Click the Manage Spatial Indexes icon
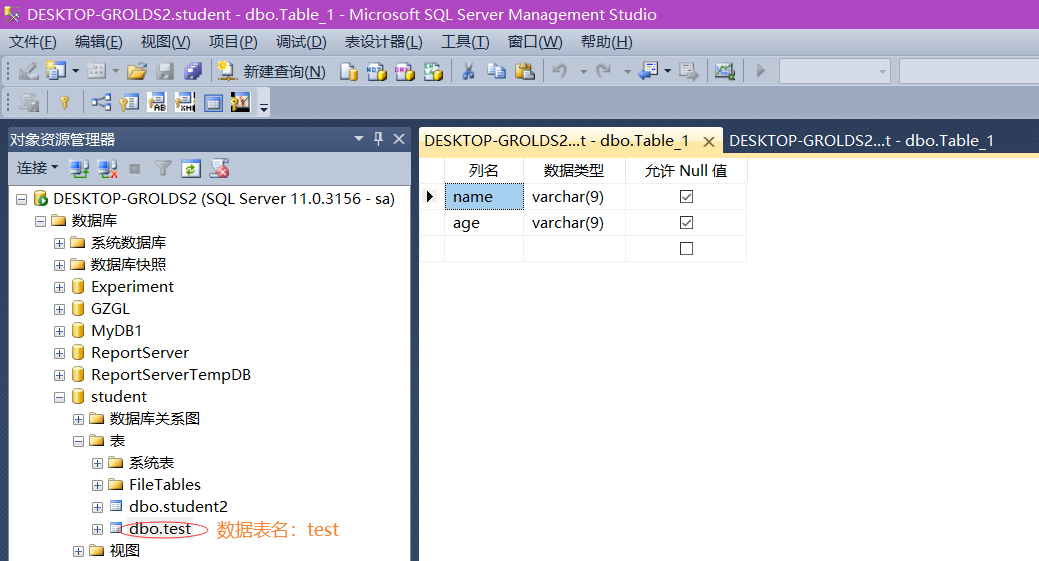1039x561 pixels. [x=241, y=103]
